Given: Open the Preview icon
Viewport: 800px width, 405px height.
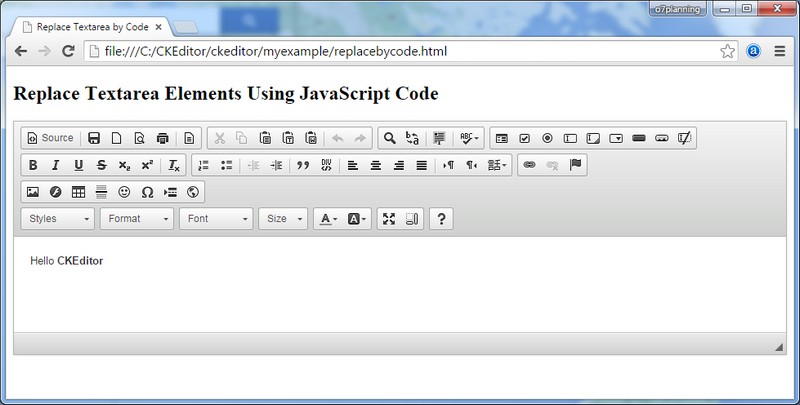Looking at the screenshot, I should coord(139,138).
